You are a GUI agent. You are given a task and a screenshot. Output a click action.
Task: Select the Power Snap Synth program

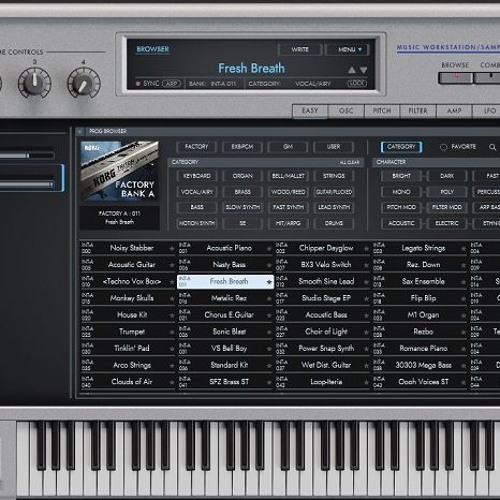(x=322, y=349)
